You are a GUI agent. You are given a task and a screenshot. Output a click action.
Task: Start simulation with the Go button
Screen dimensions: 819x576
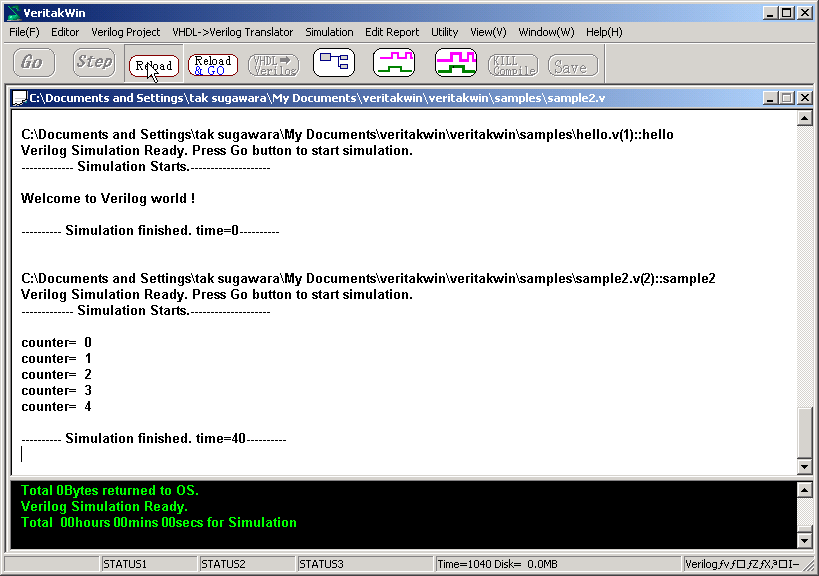(x=34, y=63)
